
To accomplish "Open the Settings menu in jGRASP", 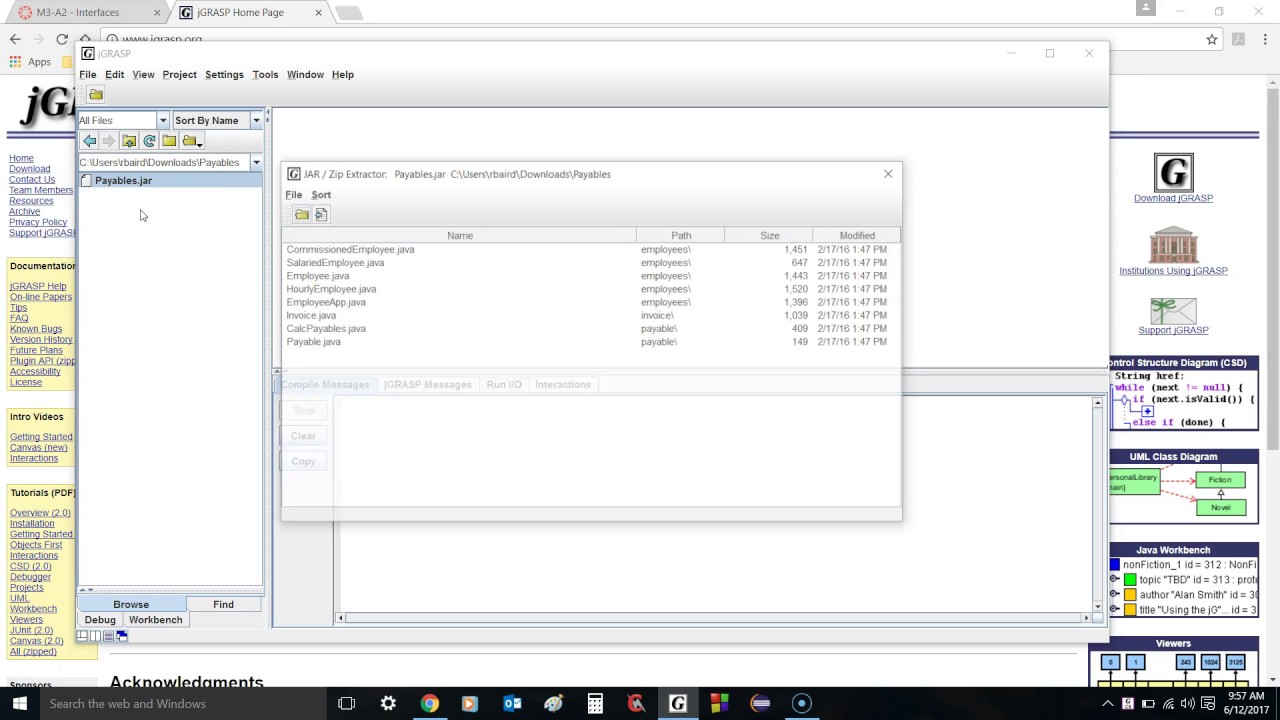I will 224,75.
